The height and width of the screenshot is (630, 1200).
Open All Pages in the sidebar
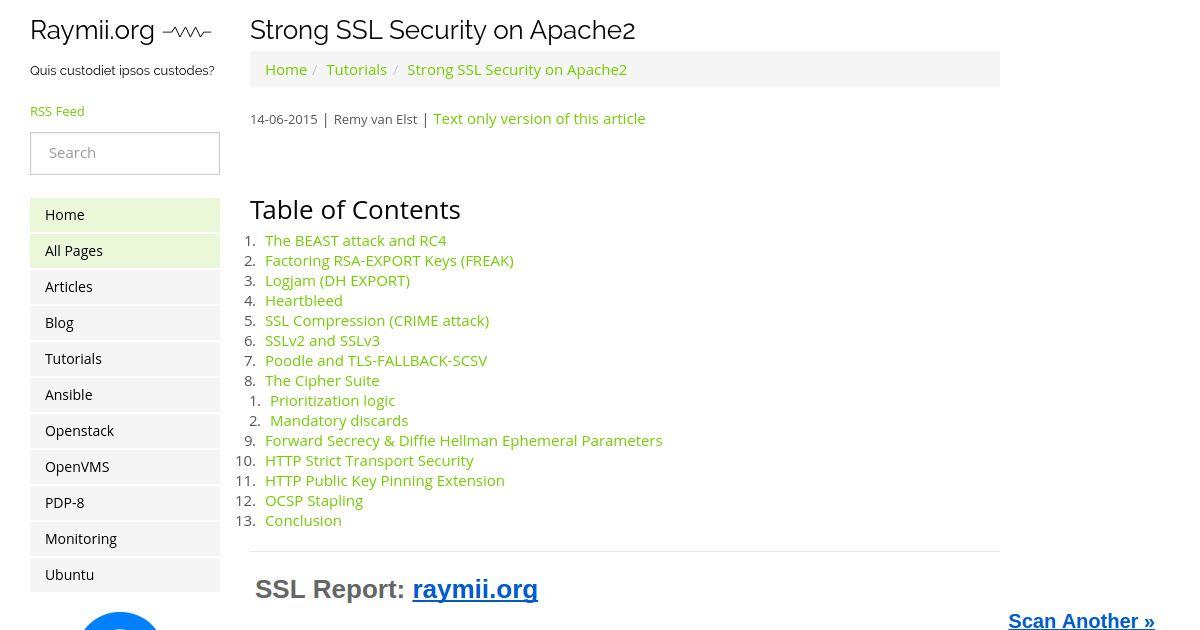pos(125,251)
